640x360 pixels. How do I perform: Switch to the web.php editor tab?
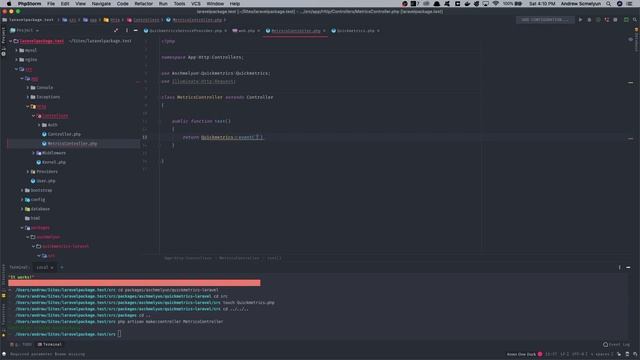click(246, 31)
